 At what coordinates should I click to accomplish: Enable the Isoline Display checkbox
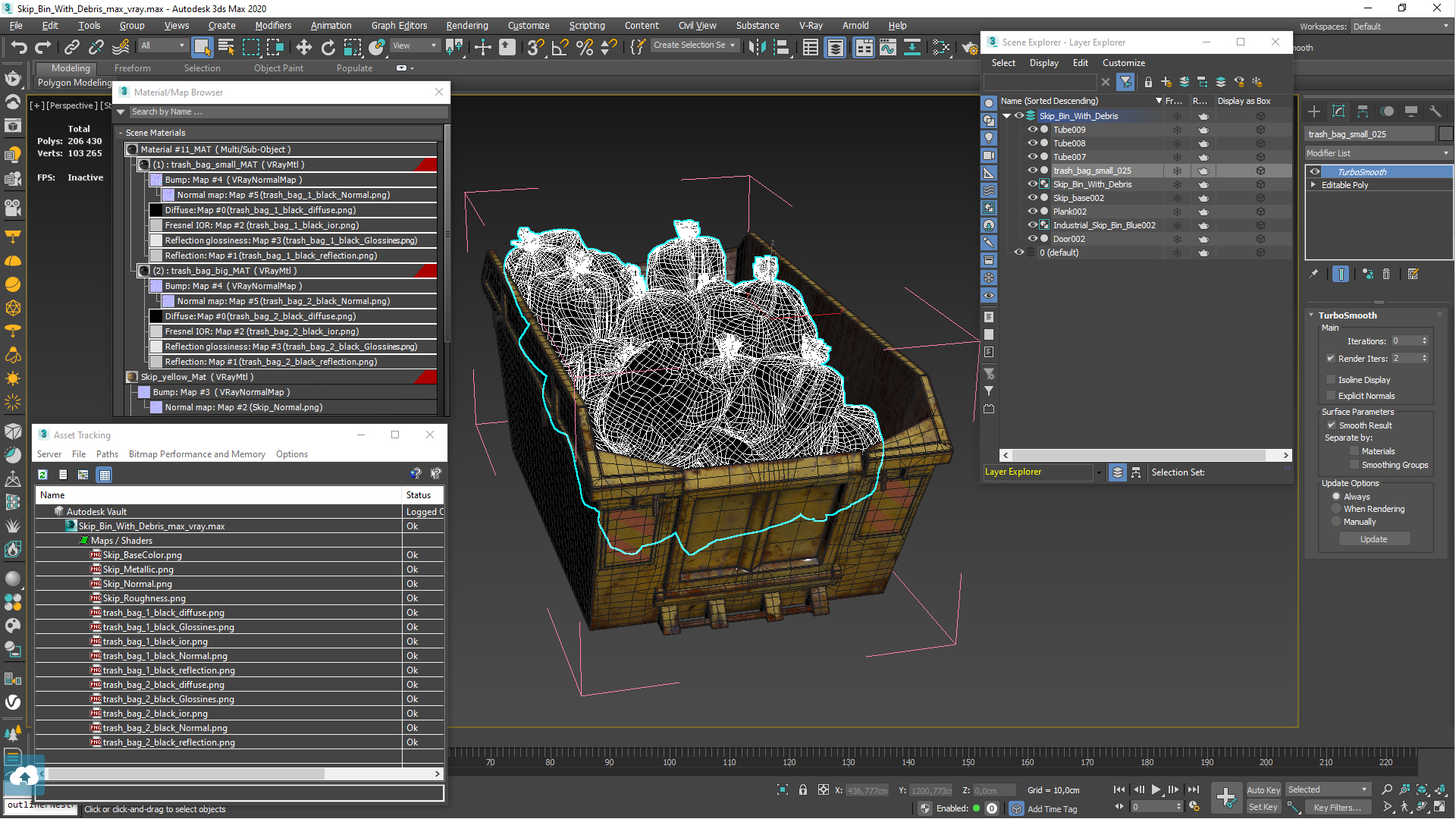coord(1331,379)
